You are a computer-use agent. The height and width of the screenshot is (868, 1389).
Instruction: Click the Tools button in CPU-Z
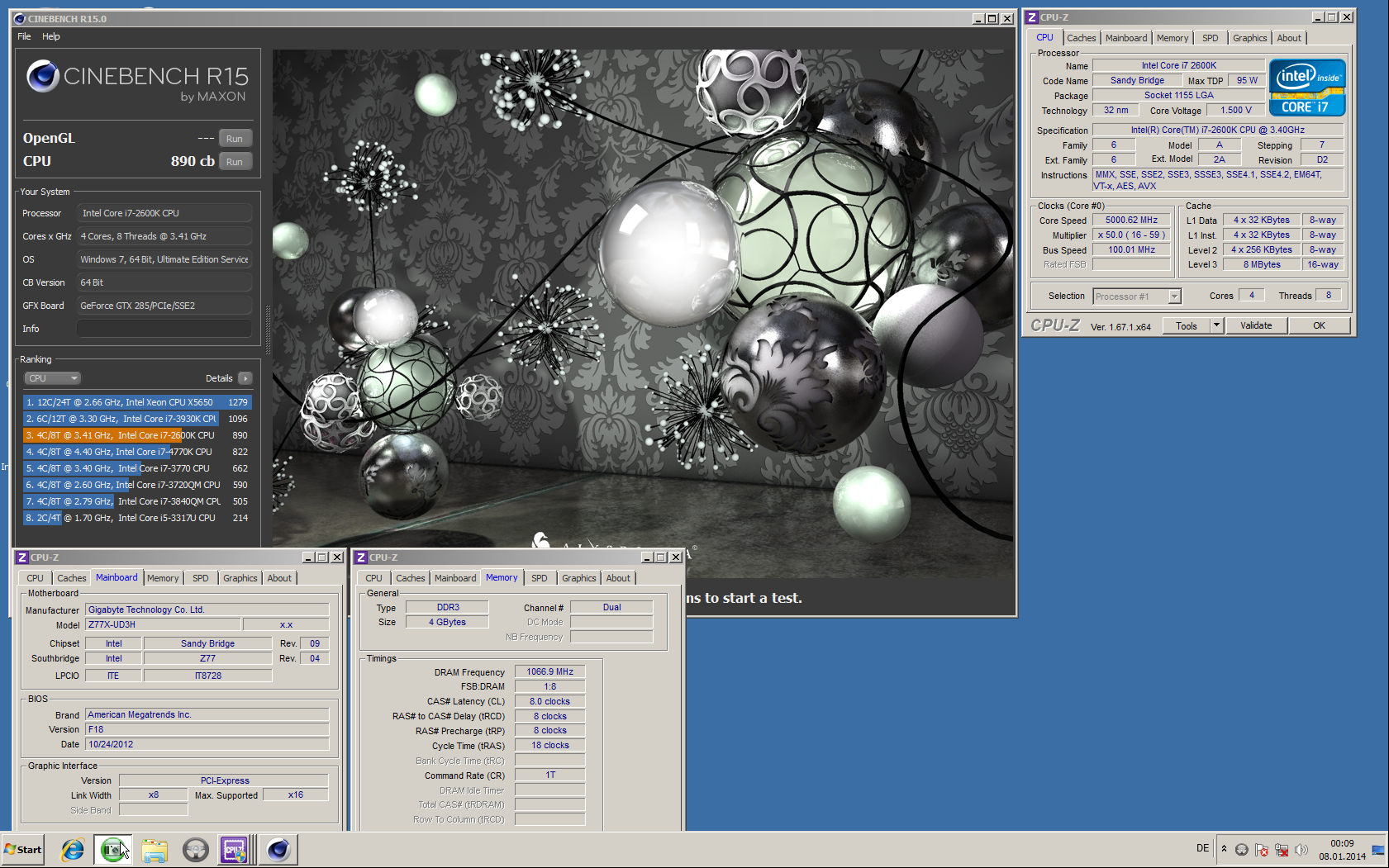coord(1187,326)
